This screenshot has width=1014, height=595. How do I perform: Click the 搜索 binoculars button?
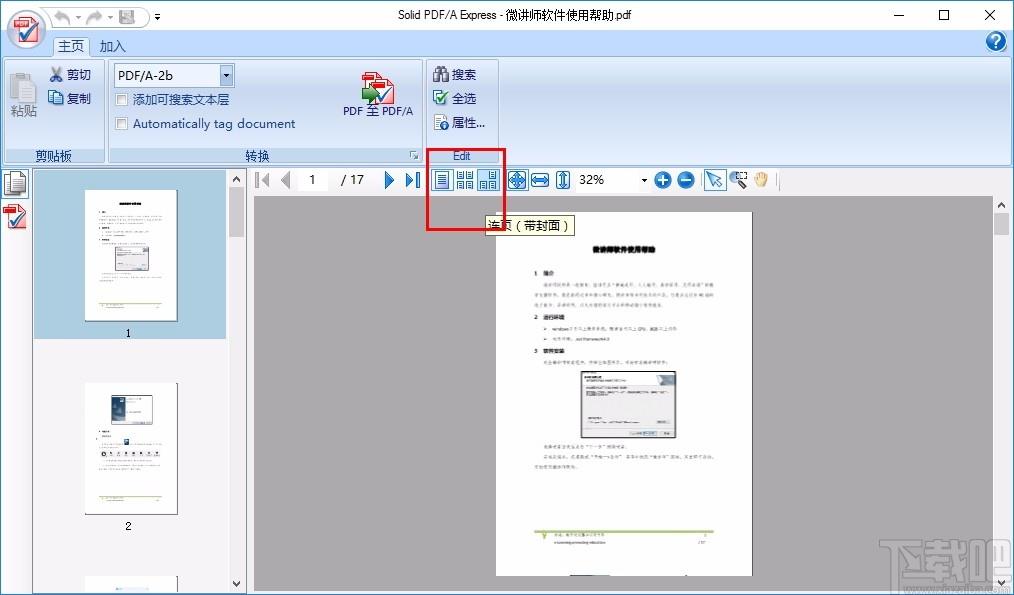455,75
